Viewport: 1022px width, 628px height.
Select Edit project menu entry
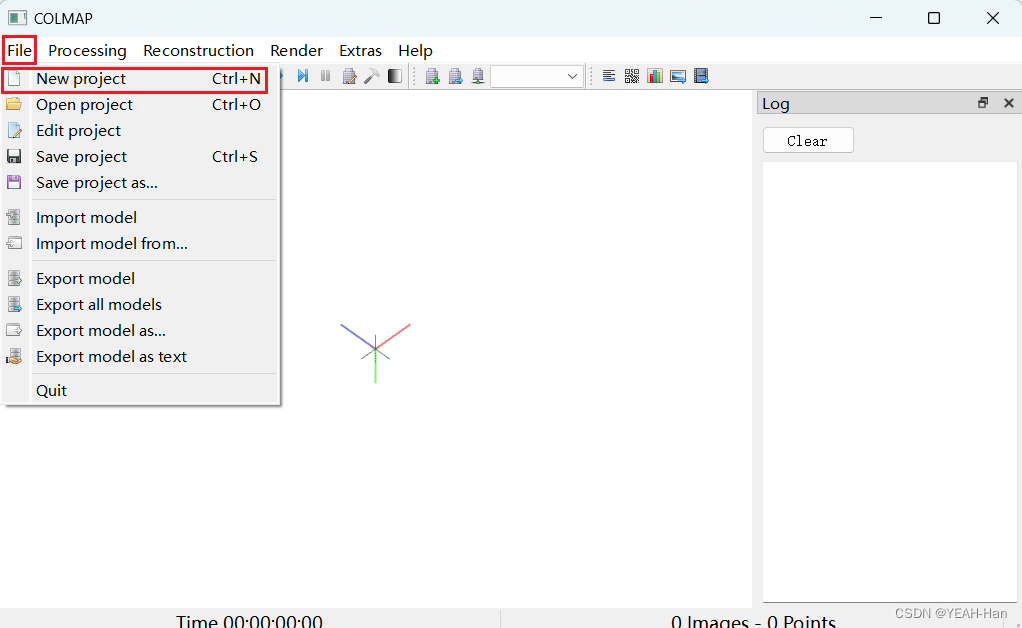141,131
